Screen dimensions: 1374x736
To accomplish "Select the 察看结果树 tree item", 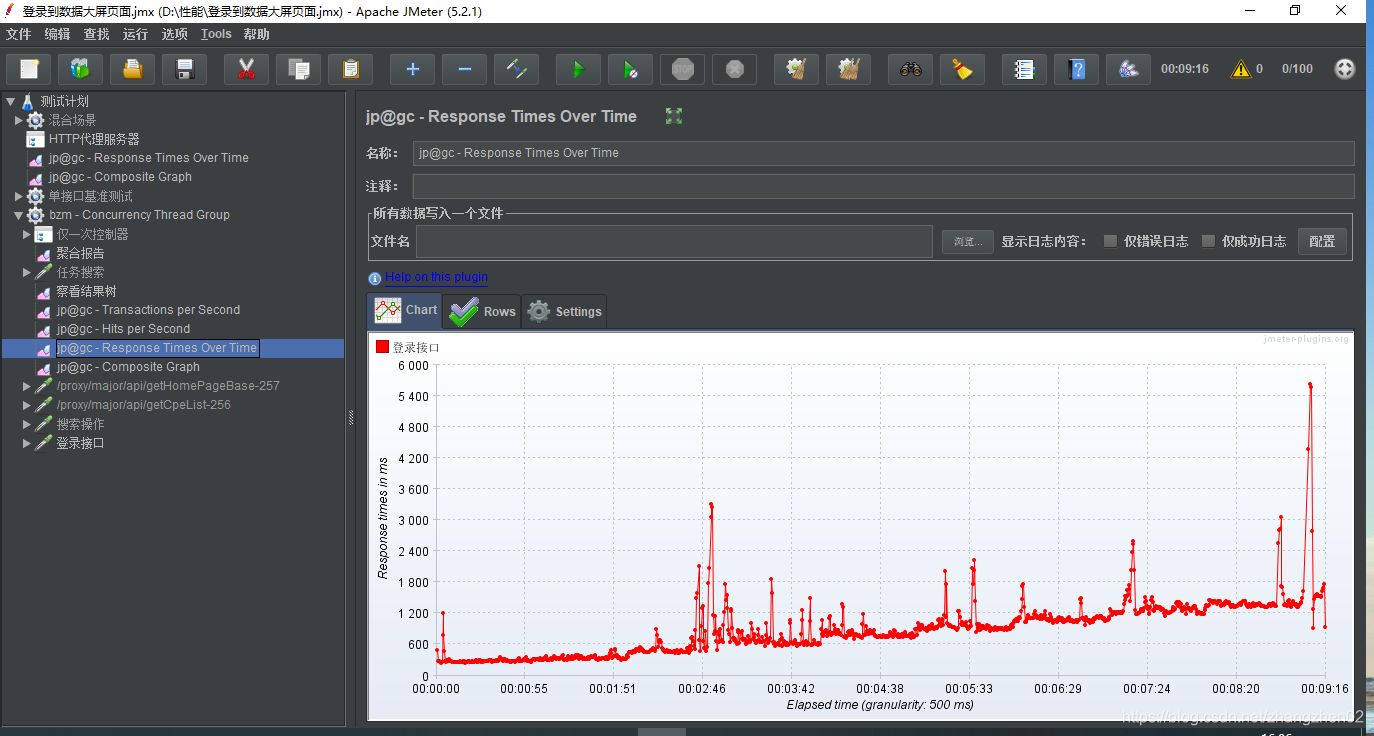I will click(86, 291).
